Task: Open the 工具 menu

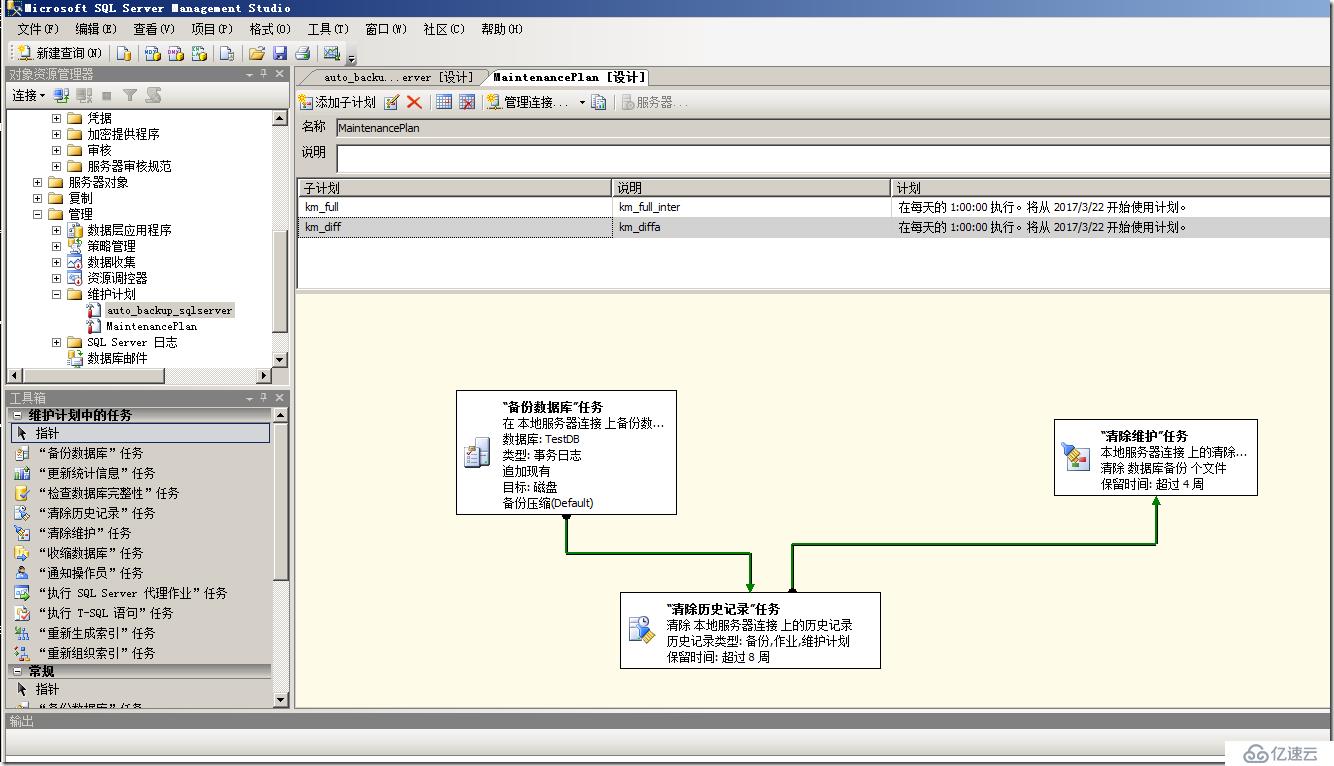Action: pyautogui.click(x=328, y=29)
